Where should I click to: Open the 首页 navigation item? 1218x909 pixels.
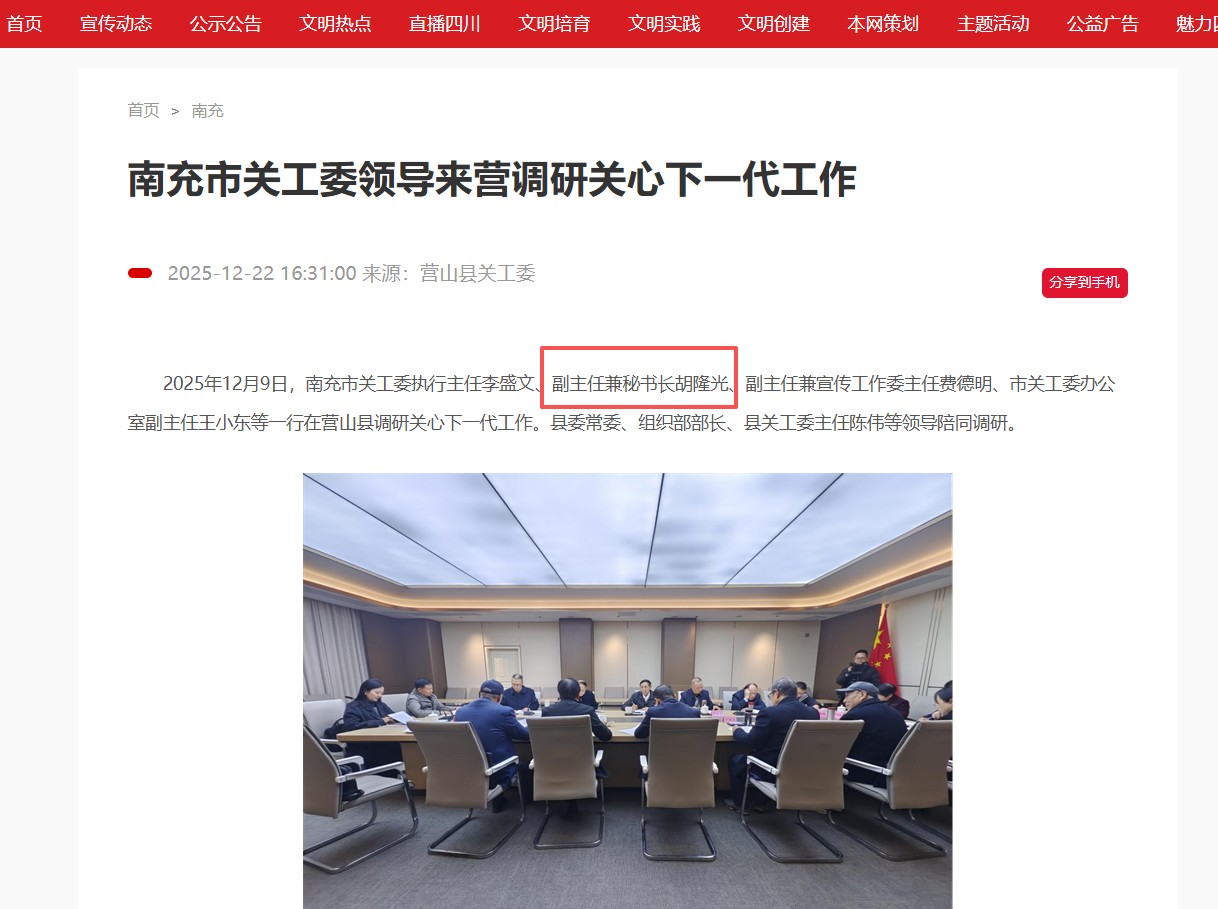point(24,23)
